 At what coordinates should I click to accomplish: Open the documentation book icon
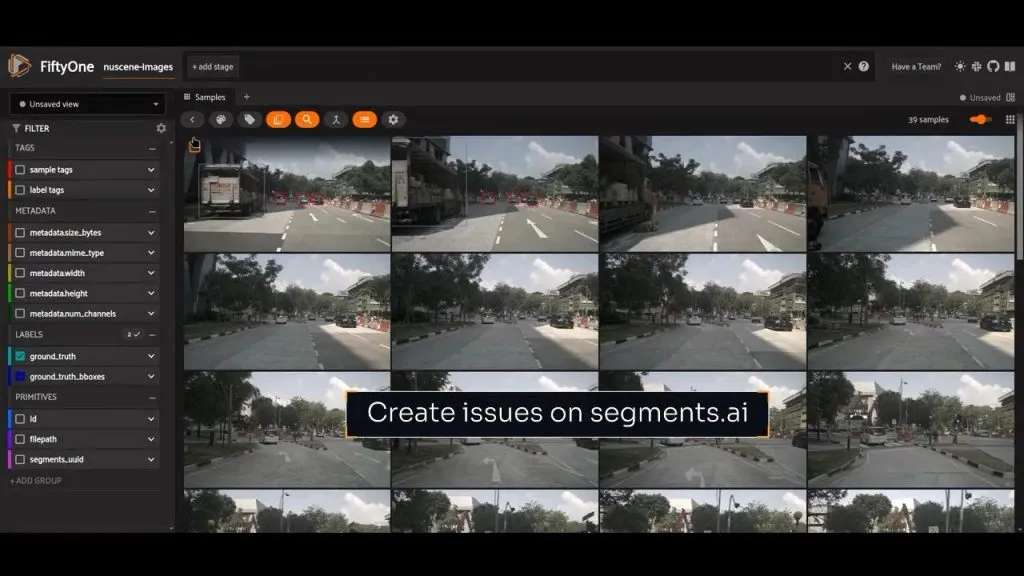click(x=1010, y=67)
